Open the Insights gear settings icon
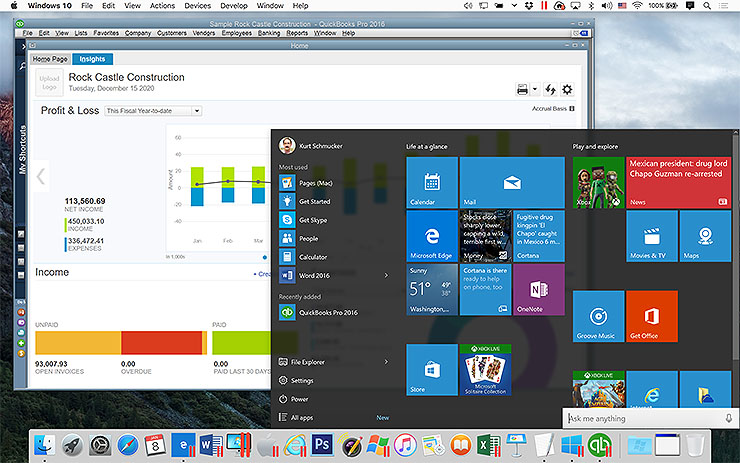Image resolution: width=740 pixels, height=463 pixels. pyautogui.click(x=567, y=90)
